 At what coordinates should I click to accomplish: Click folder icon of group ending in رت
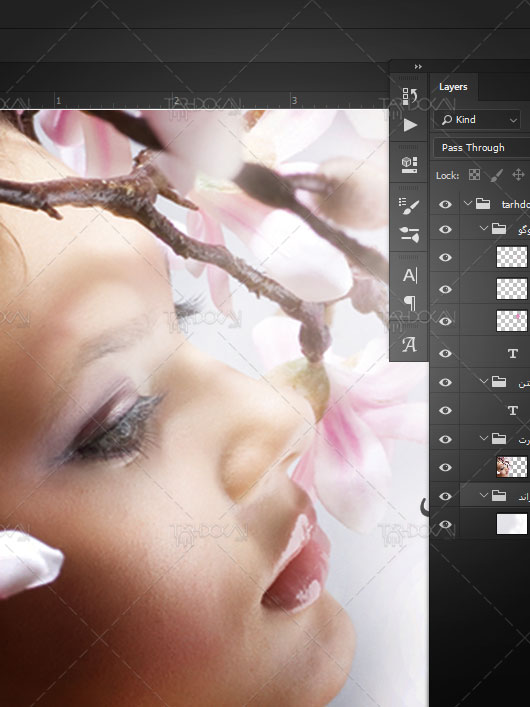498,438
